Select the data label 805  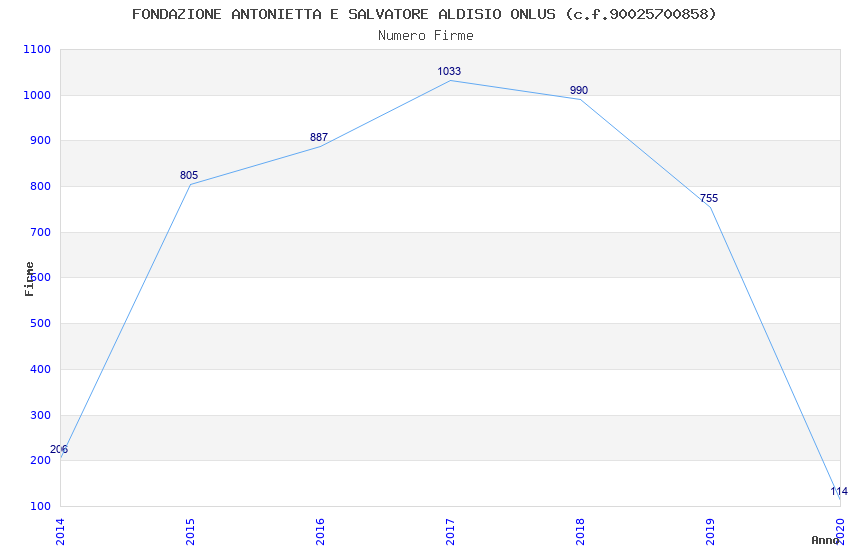tap(189, 175)
